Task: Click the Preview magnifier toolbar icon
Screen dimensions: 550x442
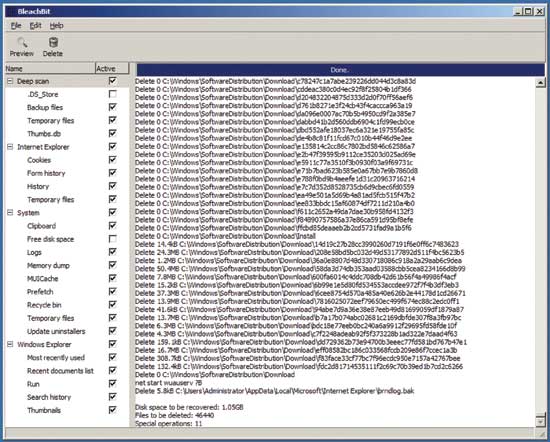Action: pos(22,43)
